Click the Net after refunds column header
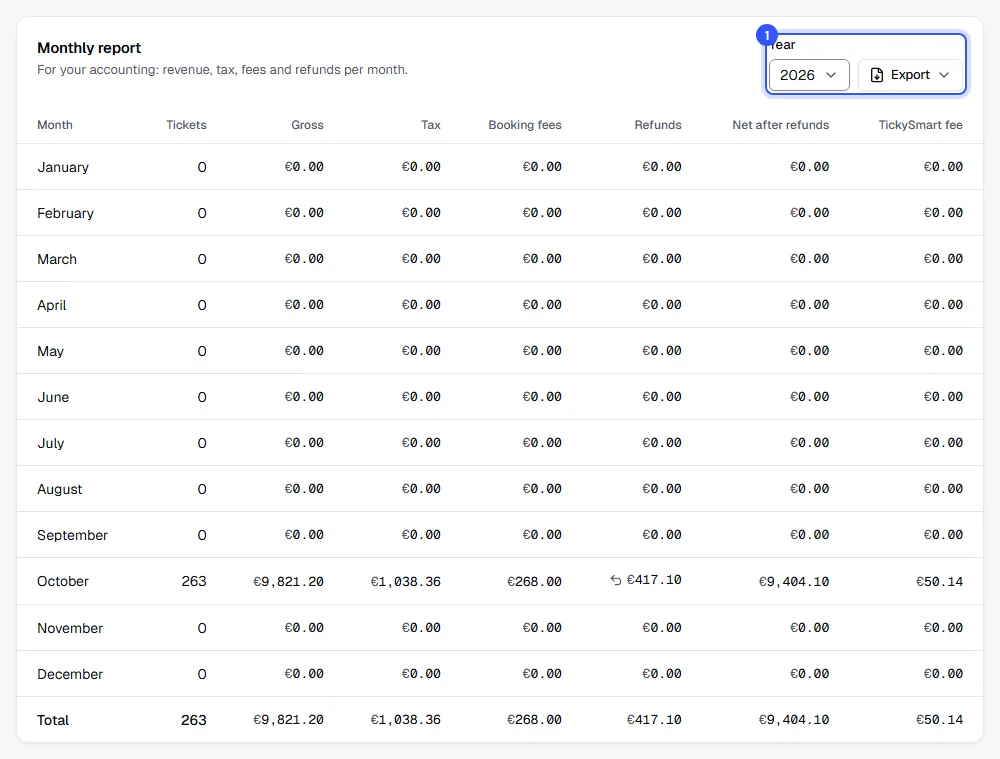Screen dimensions: 1000x759 pyautogui.click(x=781, y=125)
